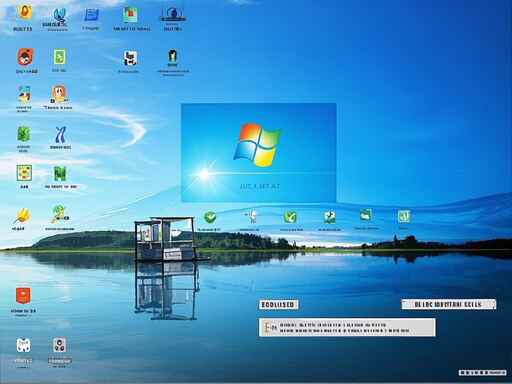Image resolution: width=512 pixels, height=384 pixels.
Task: Open the gray notification banner with text
Action: [347, 327]
